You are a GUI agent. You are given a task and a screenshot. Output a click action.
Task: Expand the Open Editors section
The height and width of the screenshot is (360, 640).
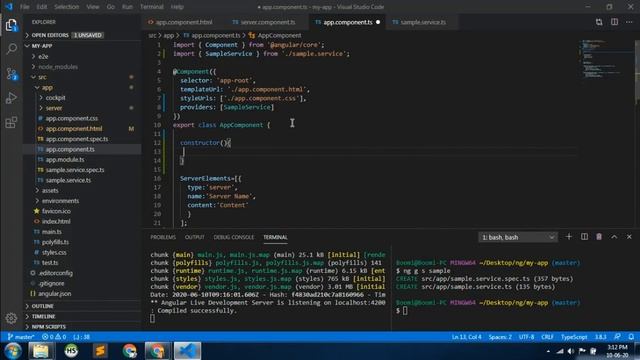[82, 35]
